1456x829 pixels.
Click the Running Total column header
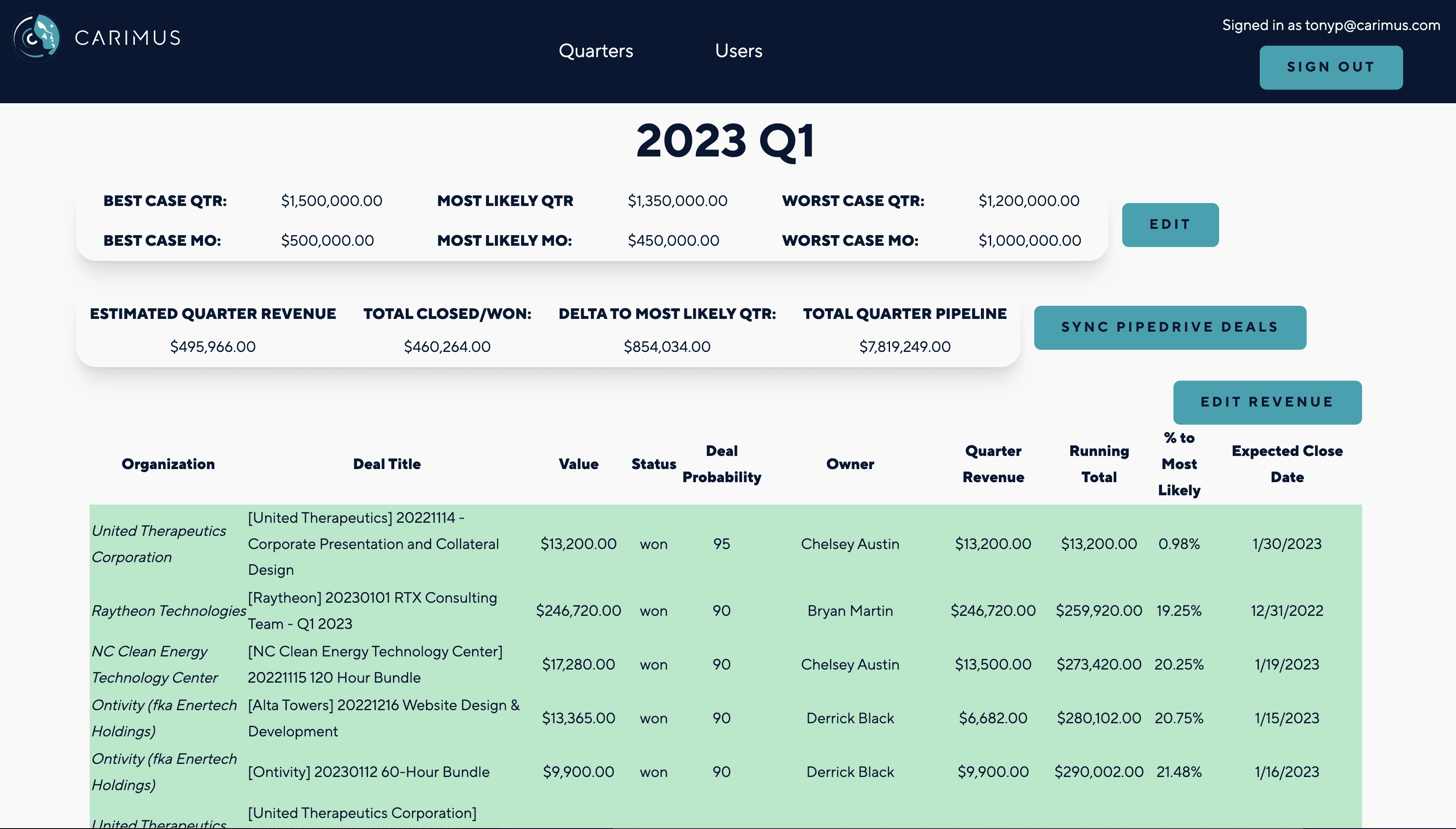click(x=1099, y=464)
